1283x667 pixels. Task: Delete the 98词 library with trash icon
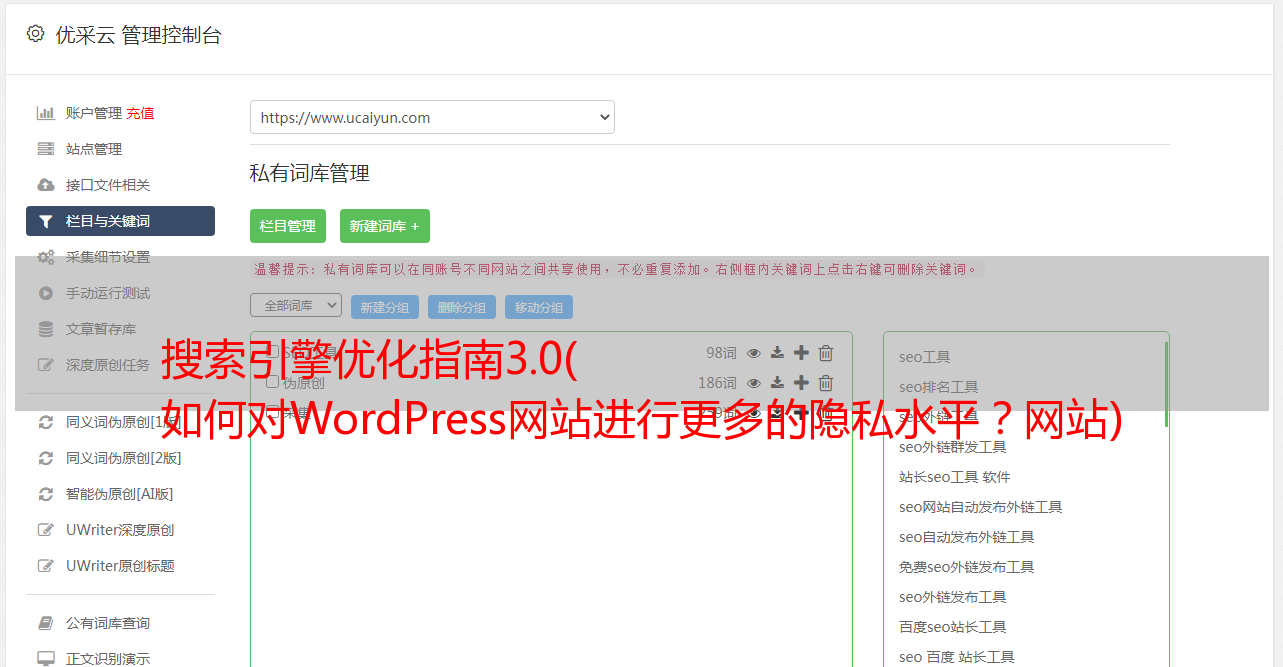(x=826, y=353)
